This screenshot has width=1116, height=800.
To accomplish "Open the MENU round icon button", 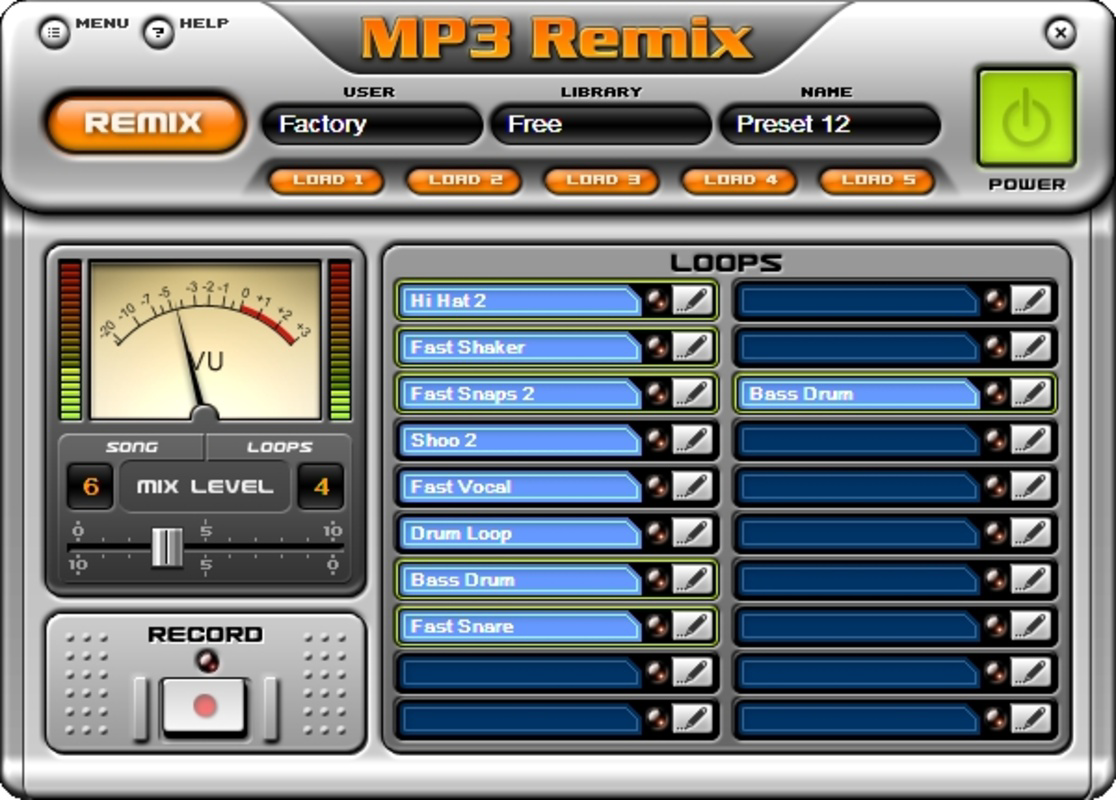I will (x=54, y=33).
